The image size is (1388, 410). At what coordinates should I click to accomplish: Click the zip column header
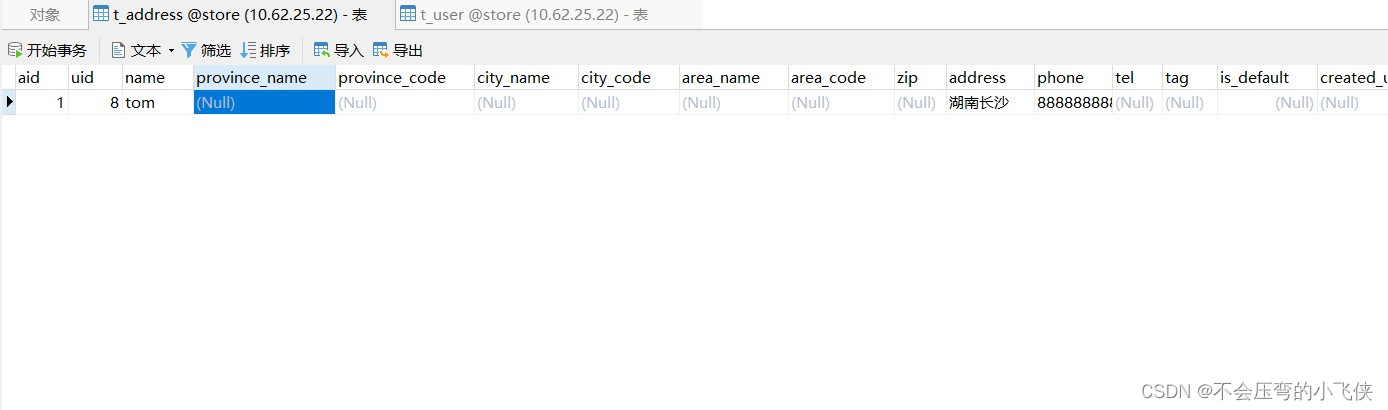(x=920, y=77)
